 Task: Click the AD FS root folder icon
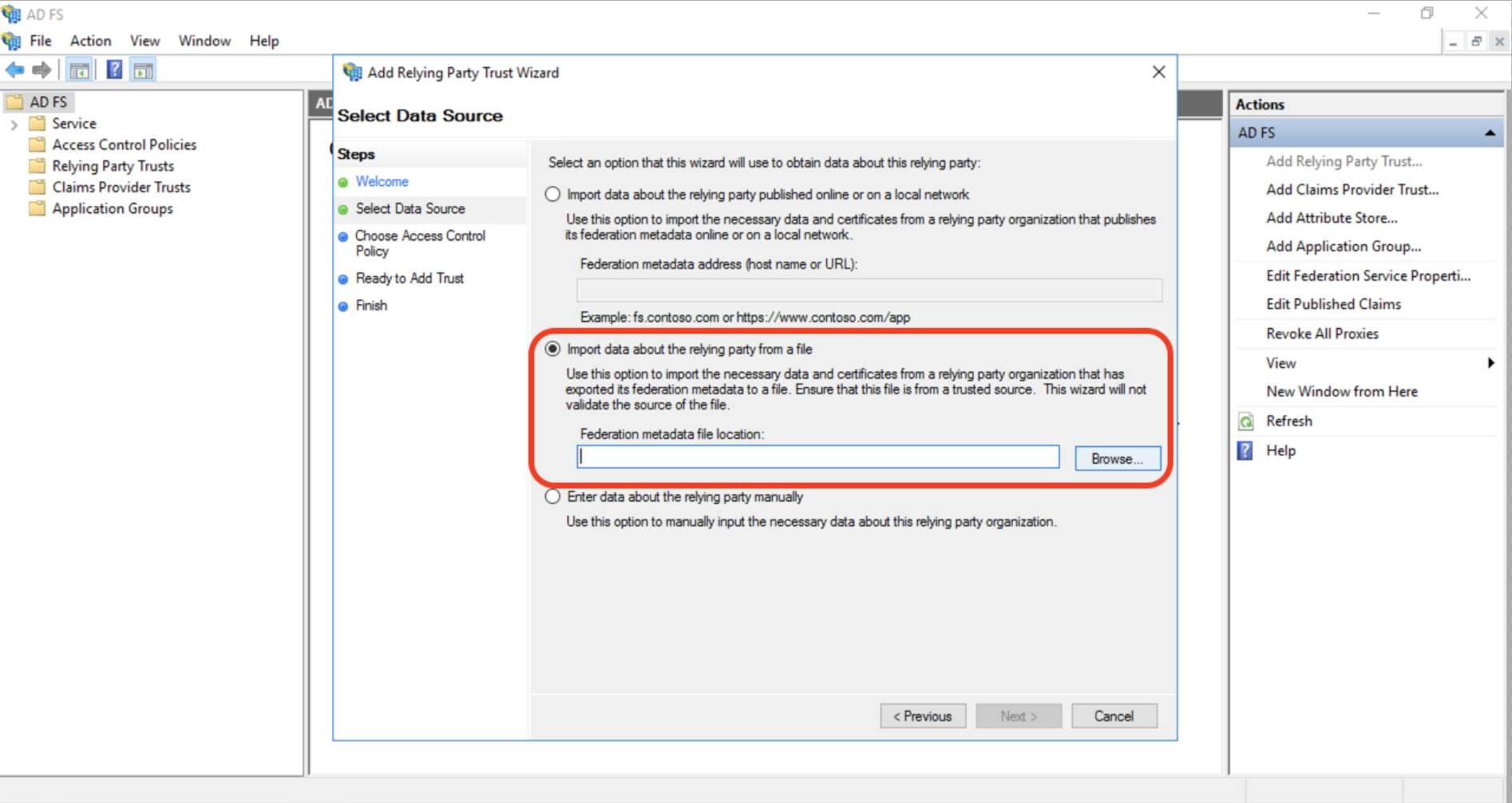[14, 102]
